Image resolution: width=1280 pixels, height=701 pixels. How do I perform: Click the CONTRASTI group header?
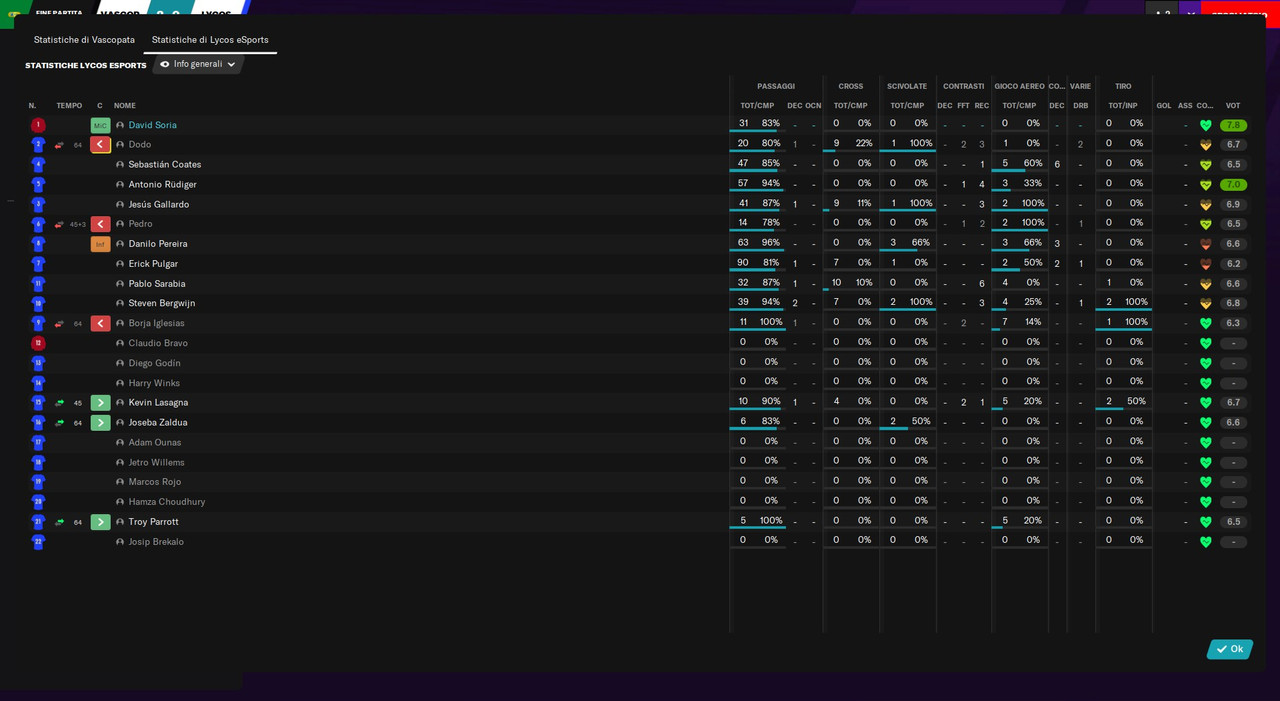tap(963, 86)
